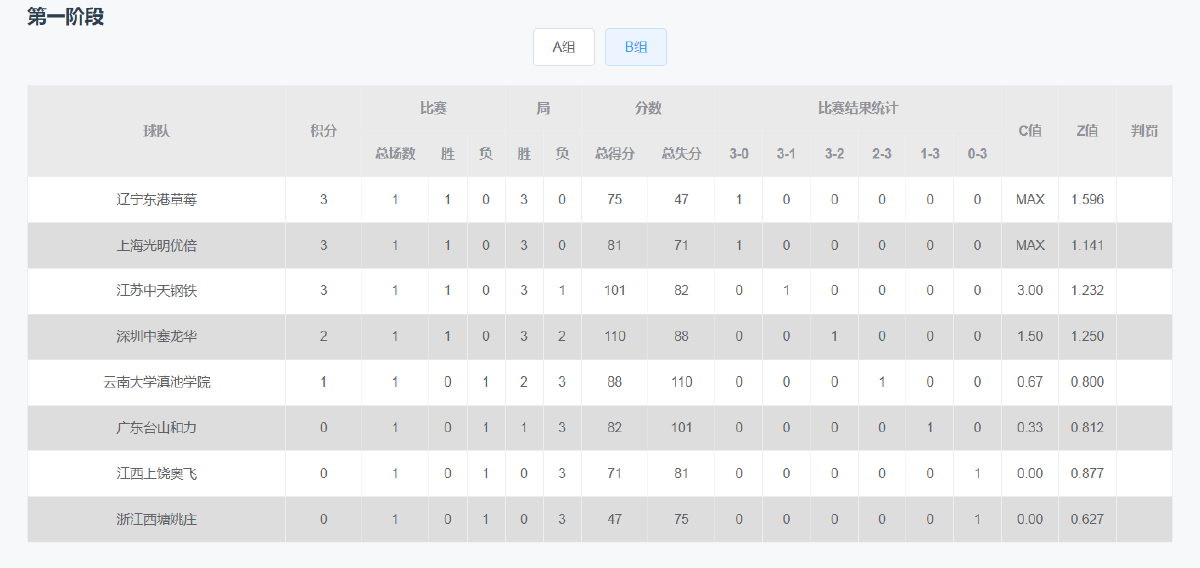
Task: Click team 广东台山和力
Action: click(157, 428)
